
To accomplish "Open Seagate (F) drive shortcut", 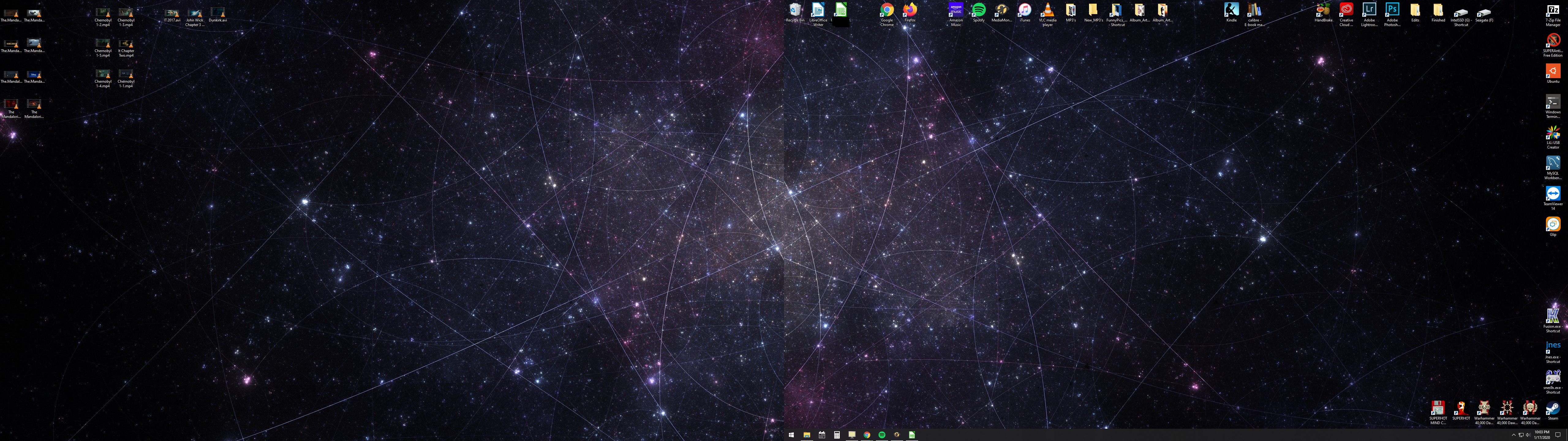I will 1484,15.
